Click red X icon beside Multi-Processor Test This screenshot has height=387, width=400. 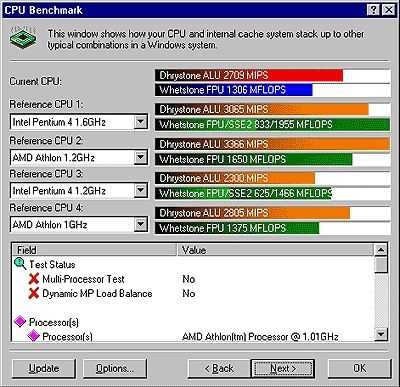(x=34, y=279)
